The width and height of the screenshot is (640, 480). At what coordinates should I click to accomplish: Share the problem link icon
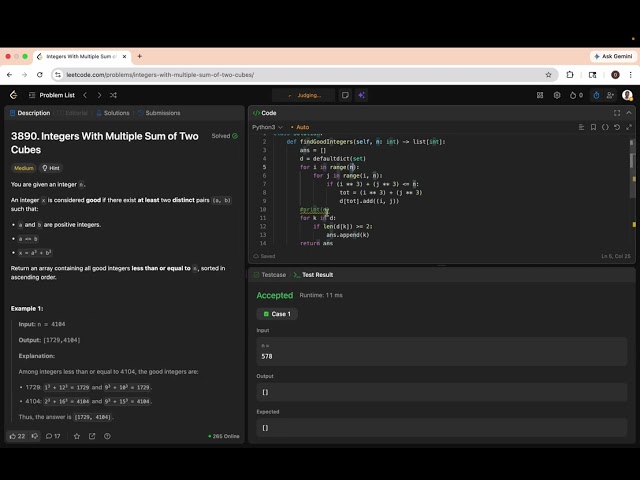click(92, 436)
